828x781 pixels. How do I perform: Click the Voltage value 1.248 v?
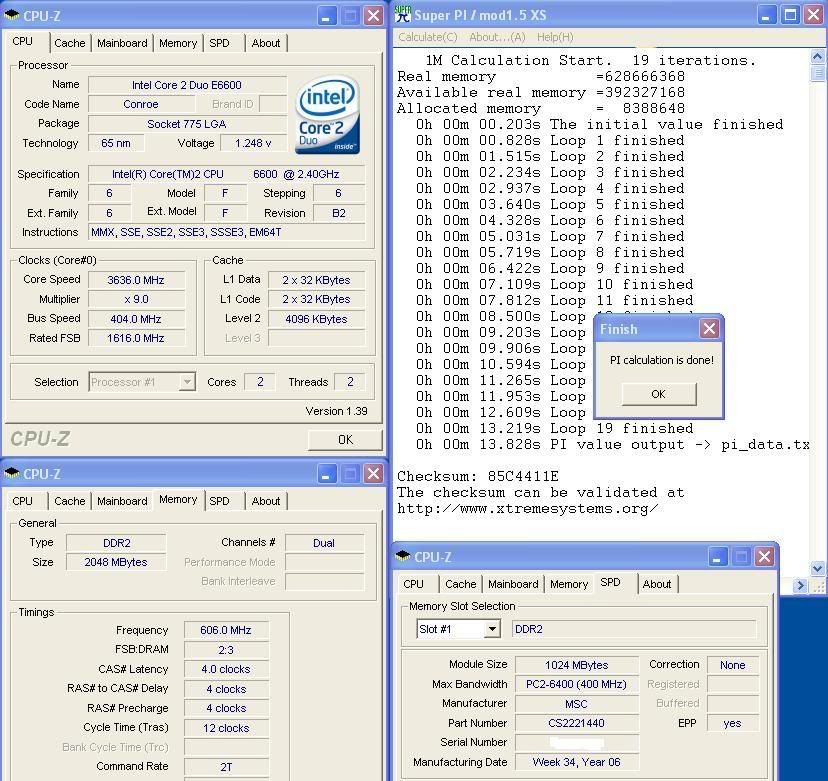(253, 143)
